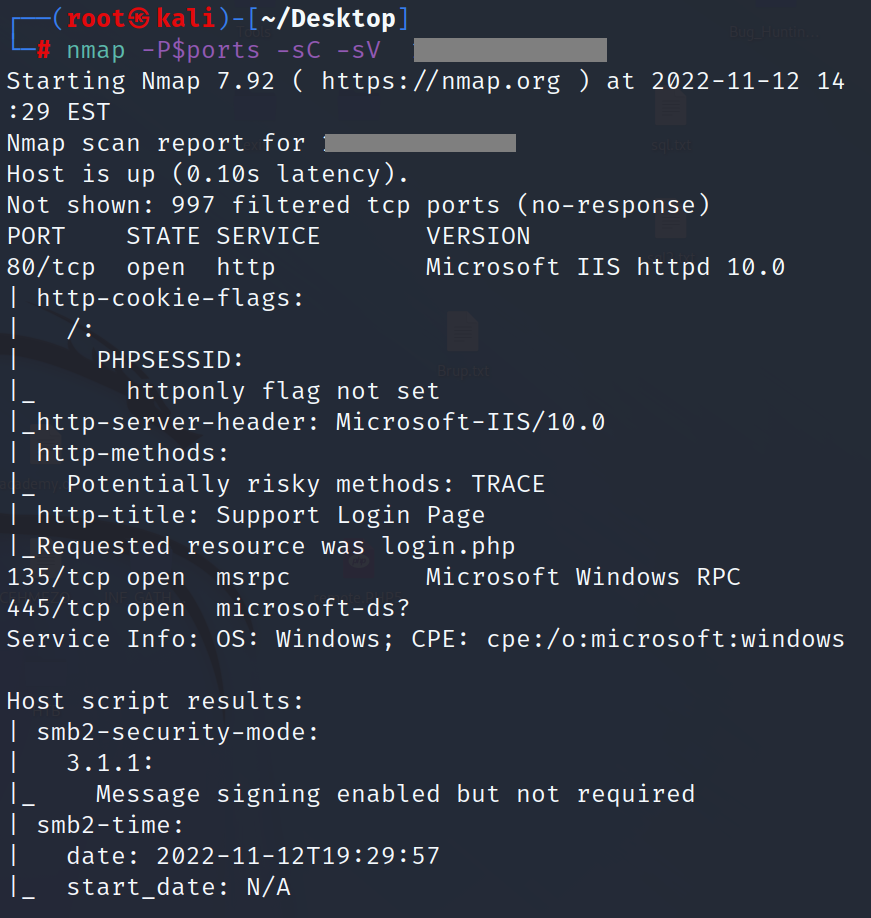The image size is (871, 918).
Task: Click the redacted host in scan report line
Action: (x=420, y=143)
